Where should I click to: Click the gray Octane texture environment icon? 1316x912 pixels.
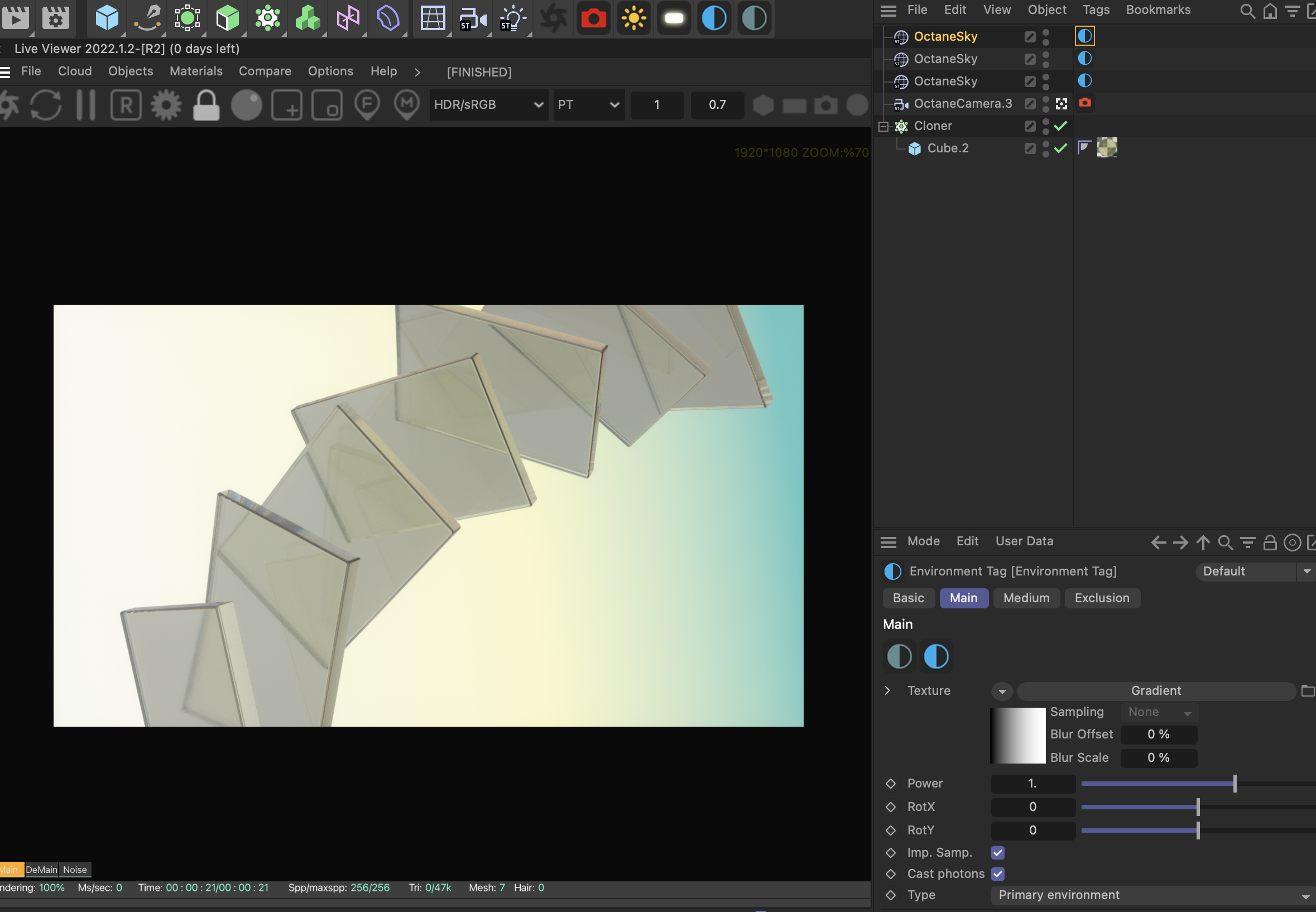click(x=754, y=18)
